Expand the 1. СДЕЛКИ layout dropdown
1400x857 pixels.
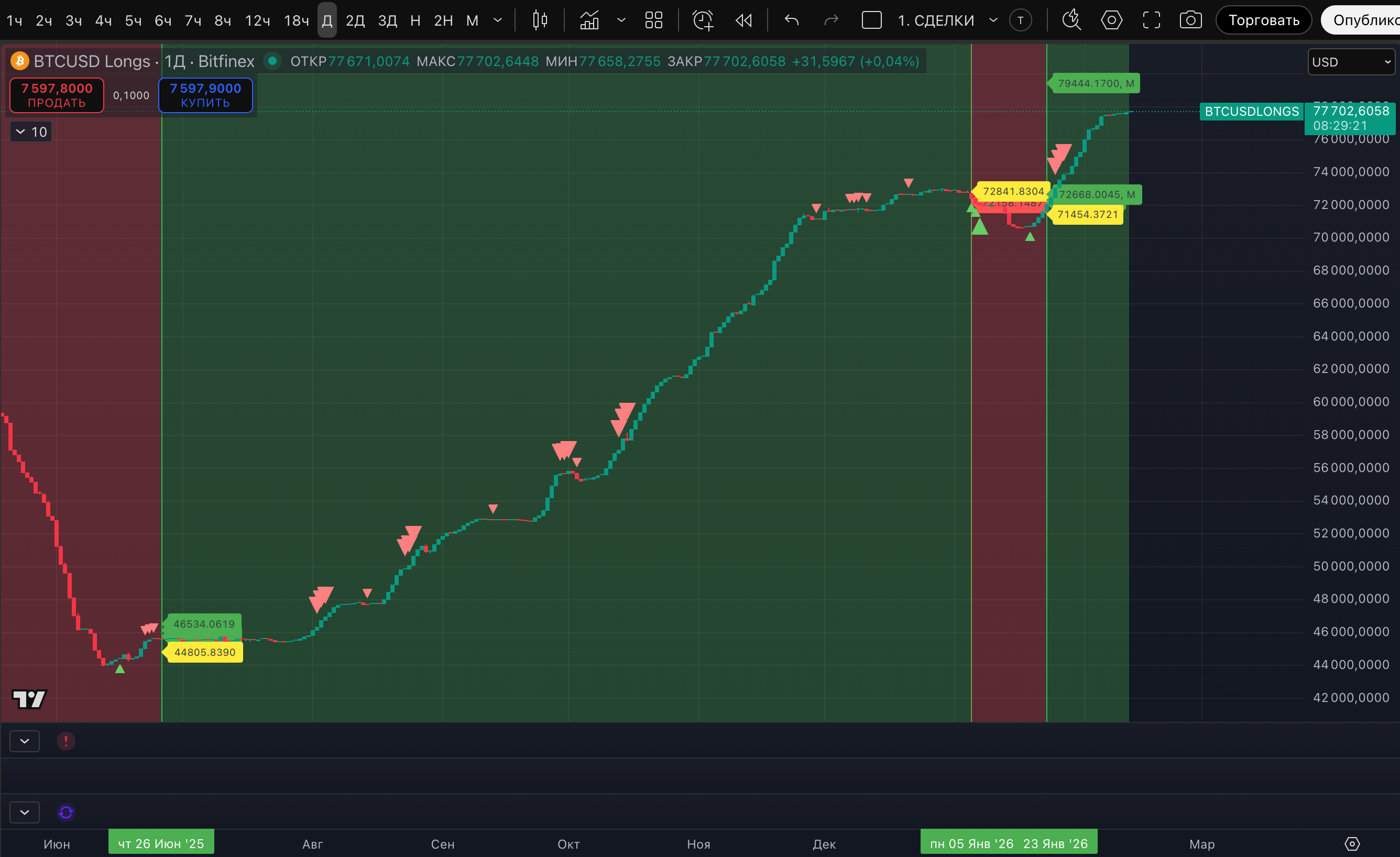[x=993, y=20]
